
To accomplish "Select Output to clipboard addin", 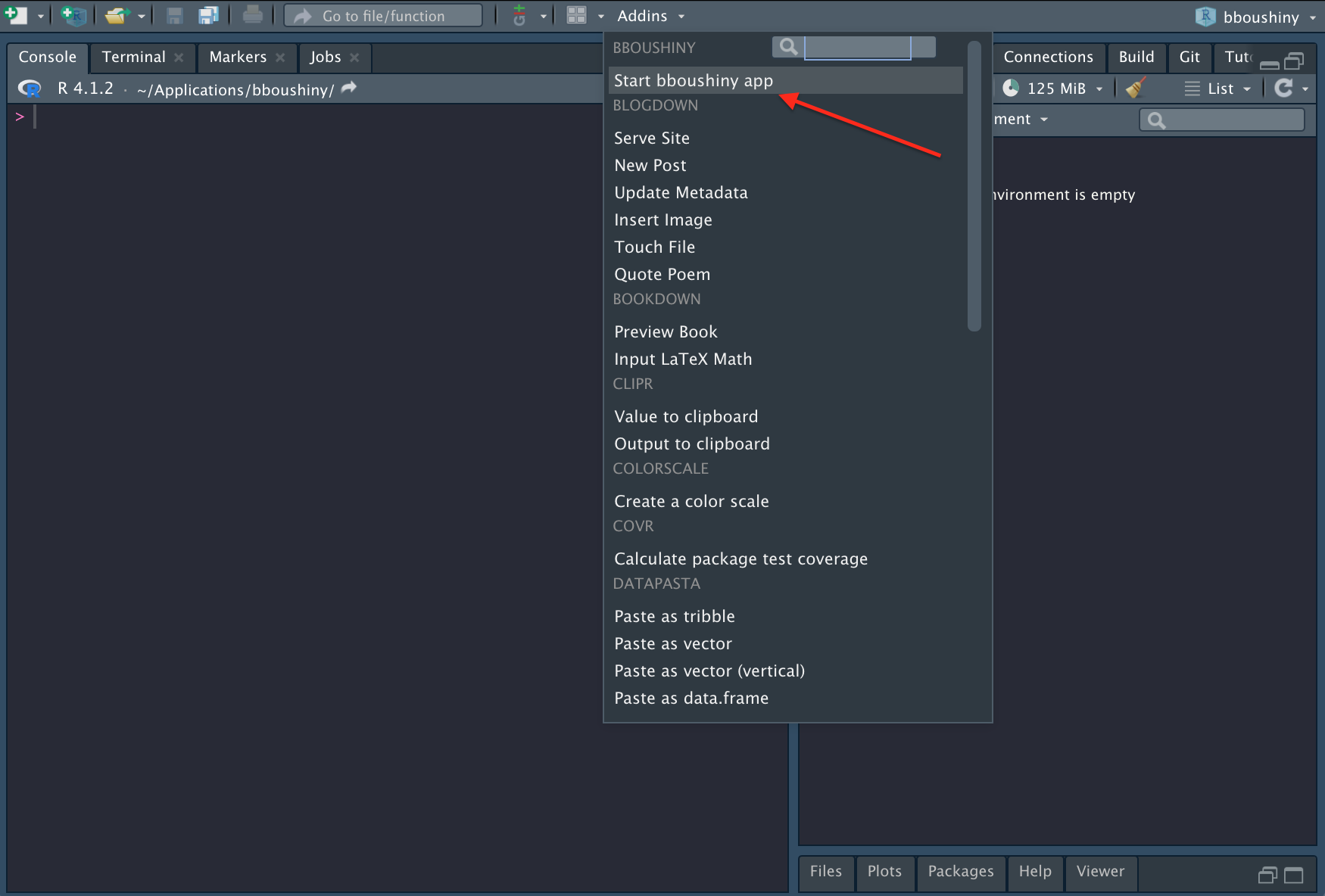I will [x=785, y=443].
